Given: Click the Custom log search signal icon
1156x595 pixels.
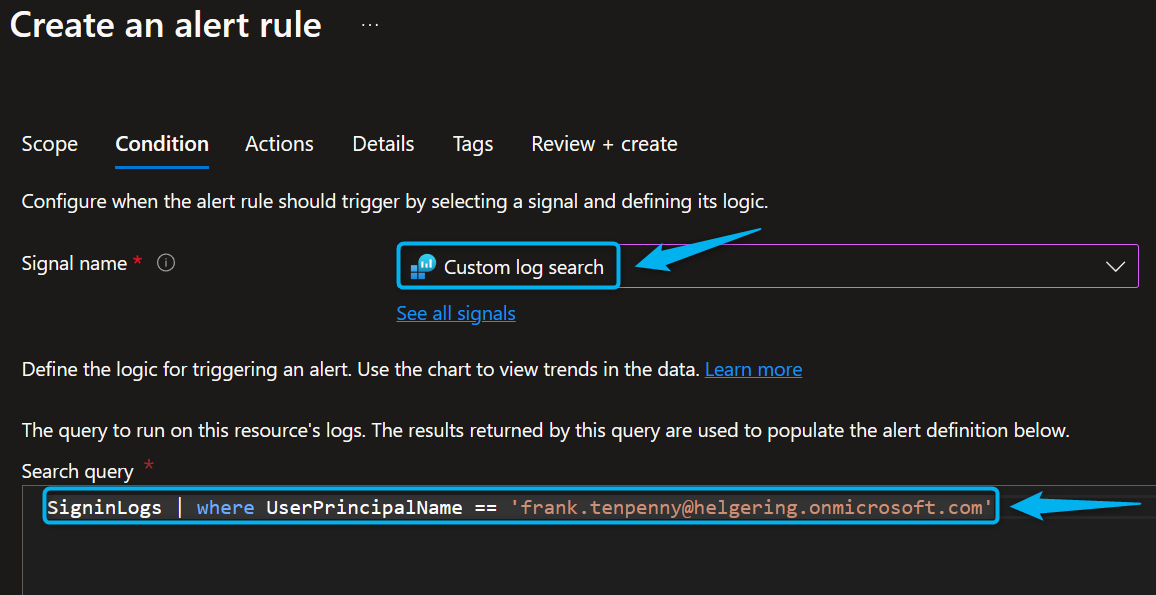Looking at the screenshot, I should point(423,266).
